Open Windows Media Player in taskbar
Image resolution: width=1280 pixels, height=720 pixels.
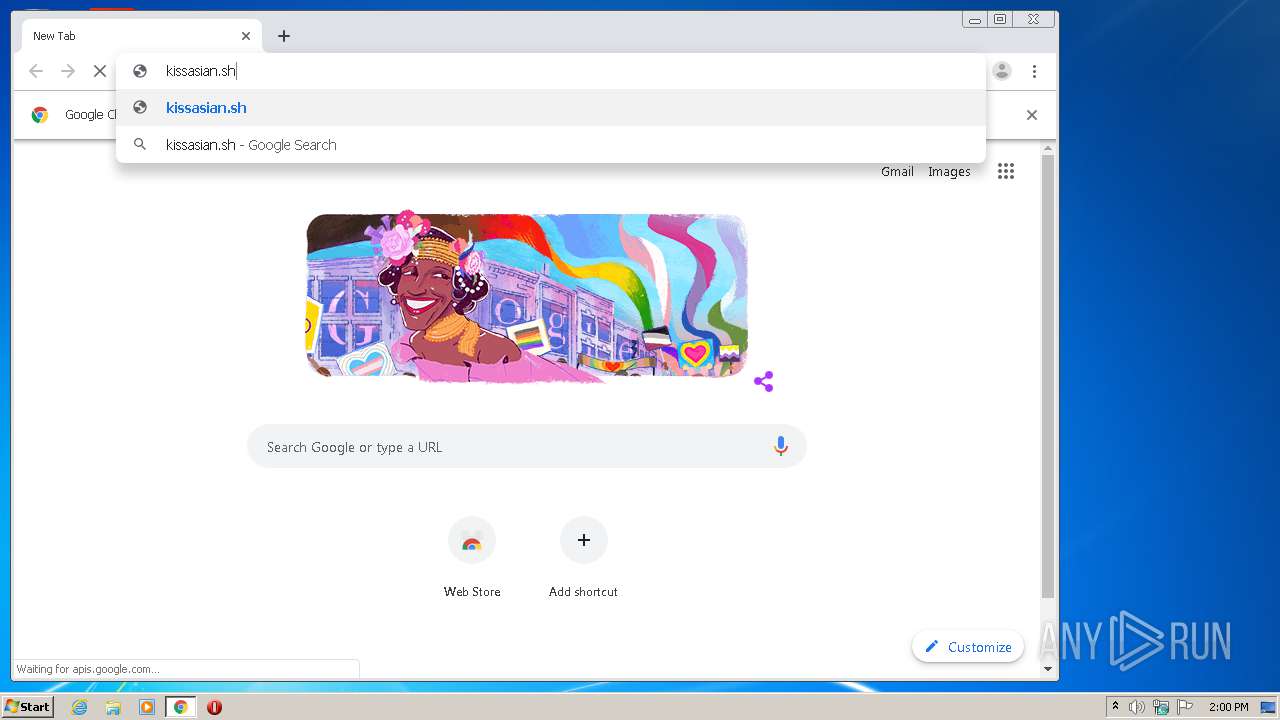pyautogui.click(x=147, y=707)
